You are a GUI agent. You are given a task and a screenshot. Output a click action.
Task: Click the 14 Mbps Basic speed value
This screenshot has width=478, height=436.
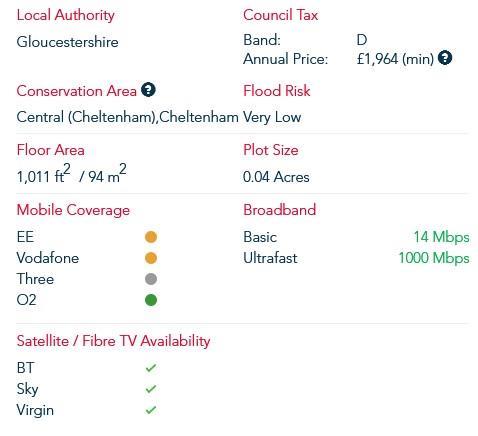tap(441, 237)
